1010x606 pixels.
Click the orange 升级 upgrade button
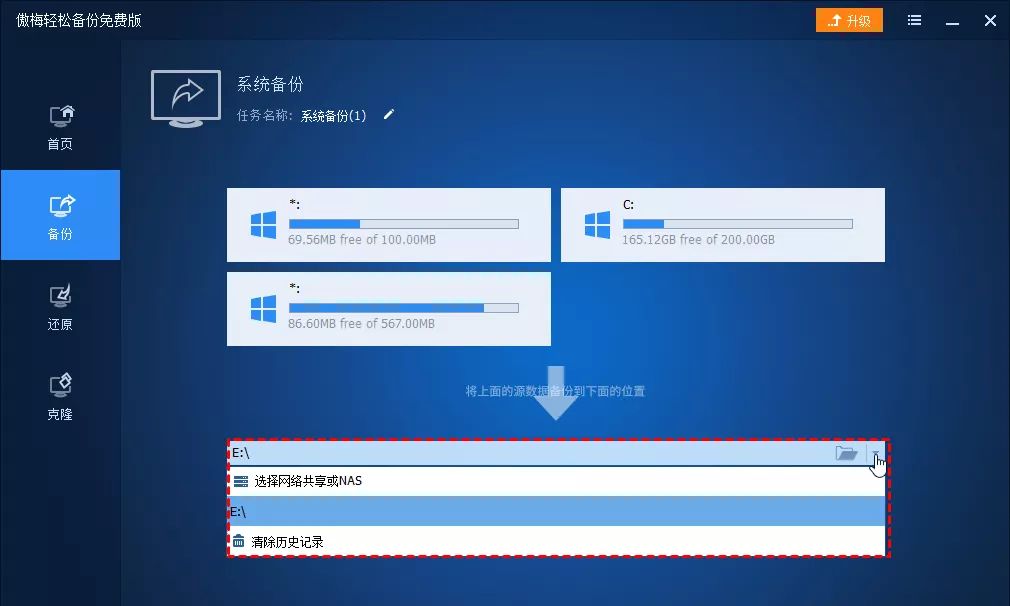click(x=849, y=19)
